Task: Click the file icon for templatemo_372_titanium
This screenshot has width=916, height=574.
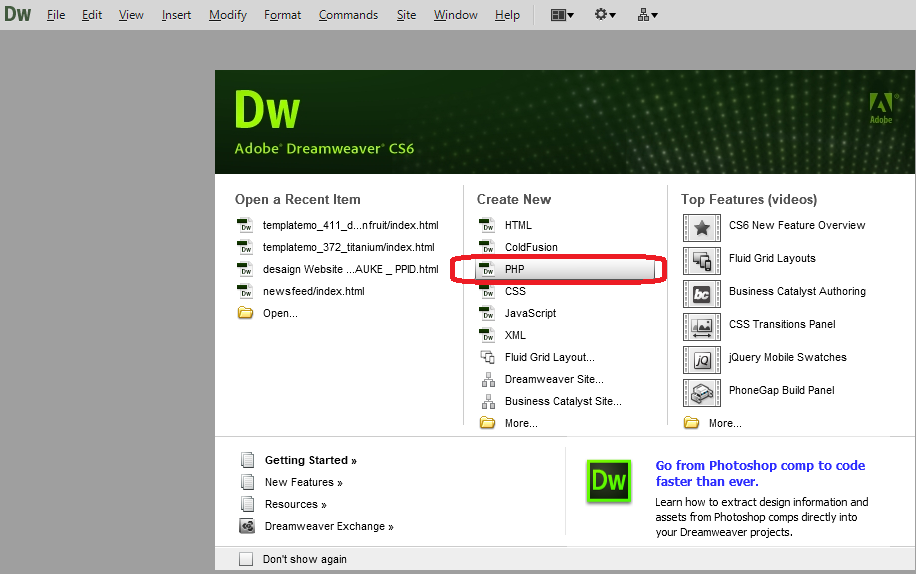Action: pyautogui.click(x=245, y=247)
